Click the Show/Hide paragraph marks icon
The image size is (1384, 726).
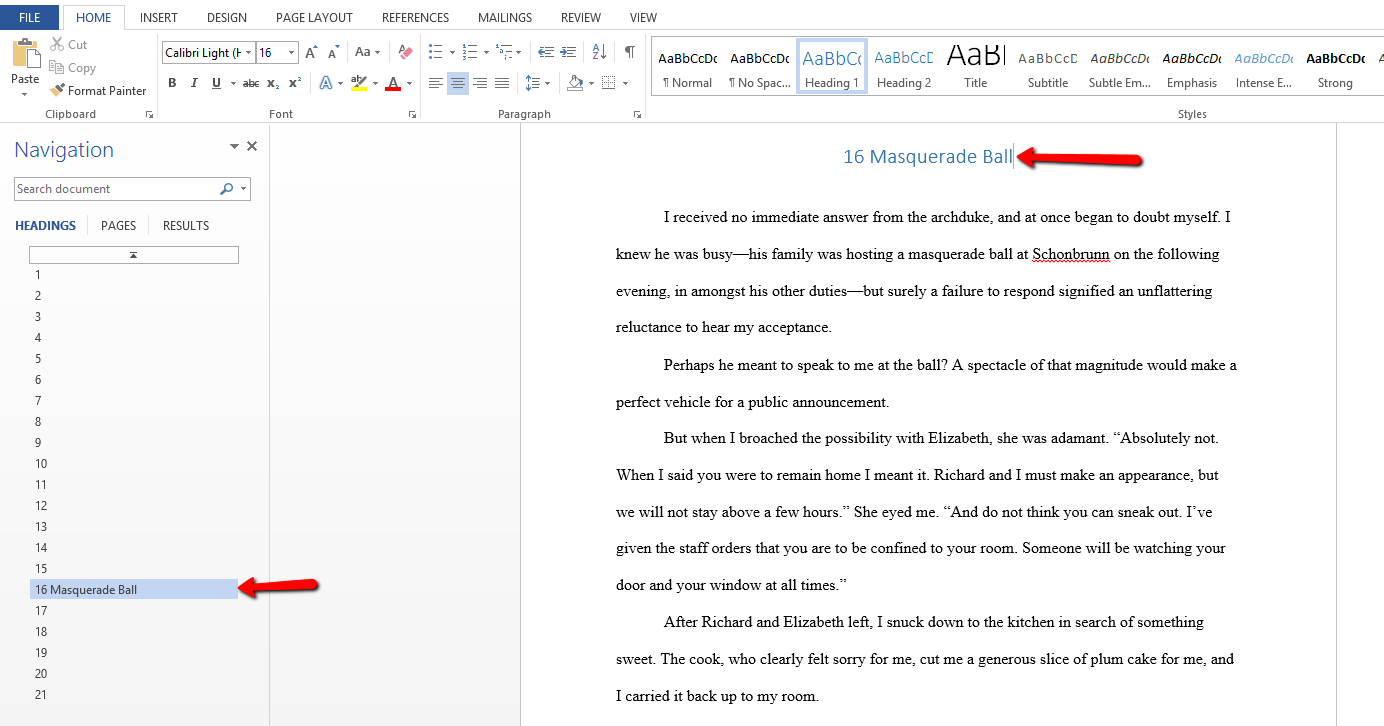click(629, 52)
